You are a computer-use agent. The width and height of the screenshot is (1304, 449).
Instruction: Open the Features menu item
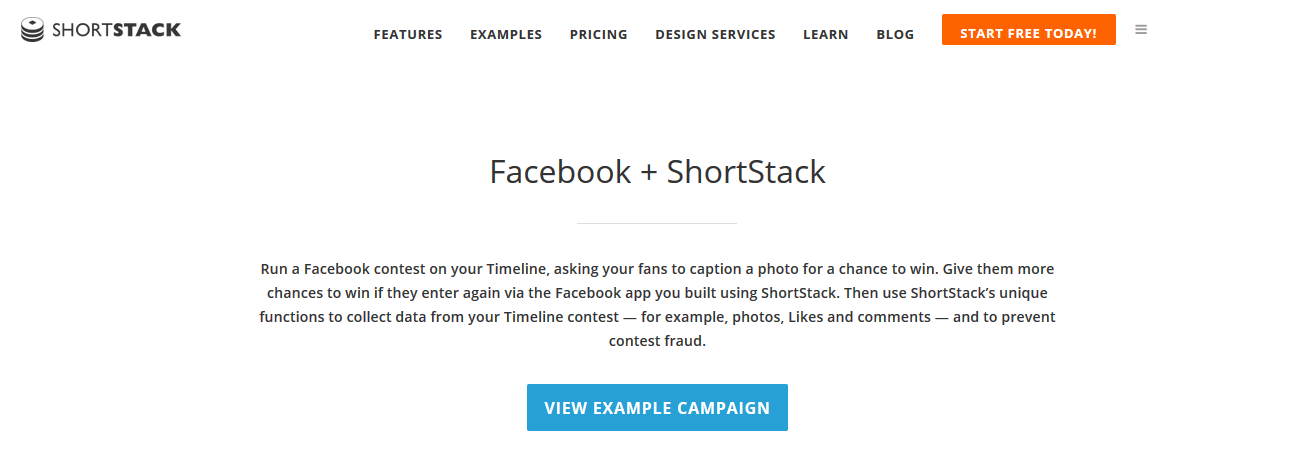408,34
